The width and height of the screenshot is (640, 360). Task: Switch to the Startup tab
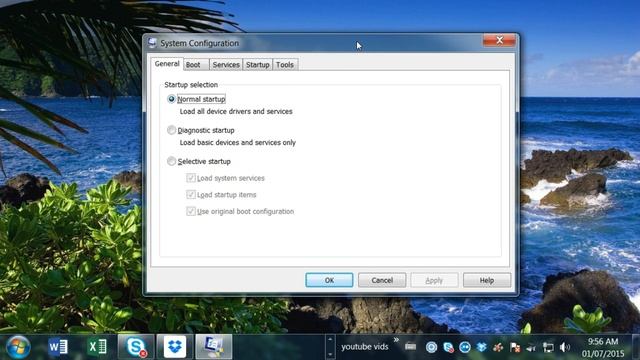point(258,64)
